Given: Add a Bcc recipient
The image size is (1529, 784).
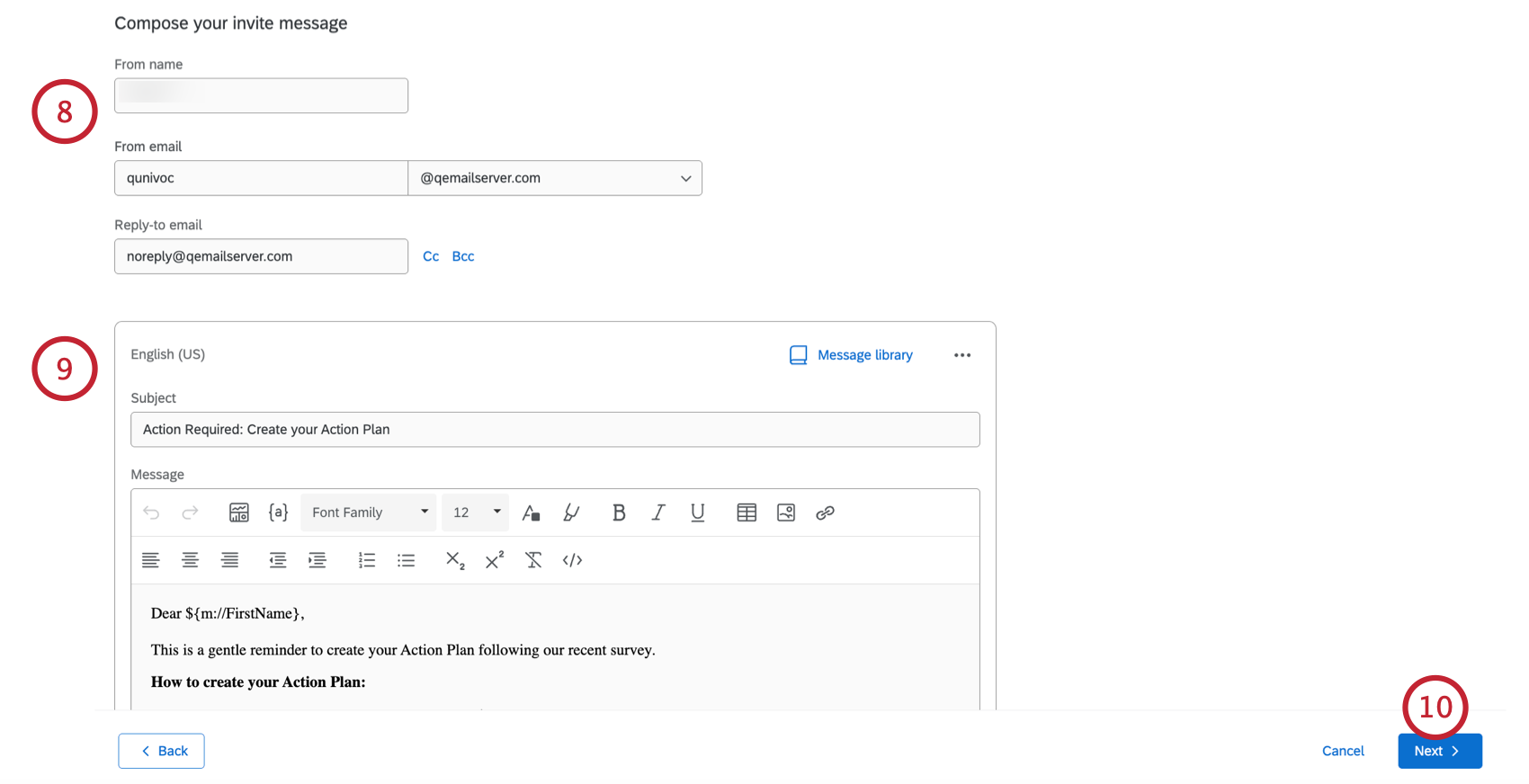Looking at the screenshot, I should (x=463, y=256).
